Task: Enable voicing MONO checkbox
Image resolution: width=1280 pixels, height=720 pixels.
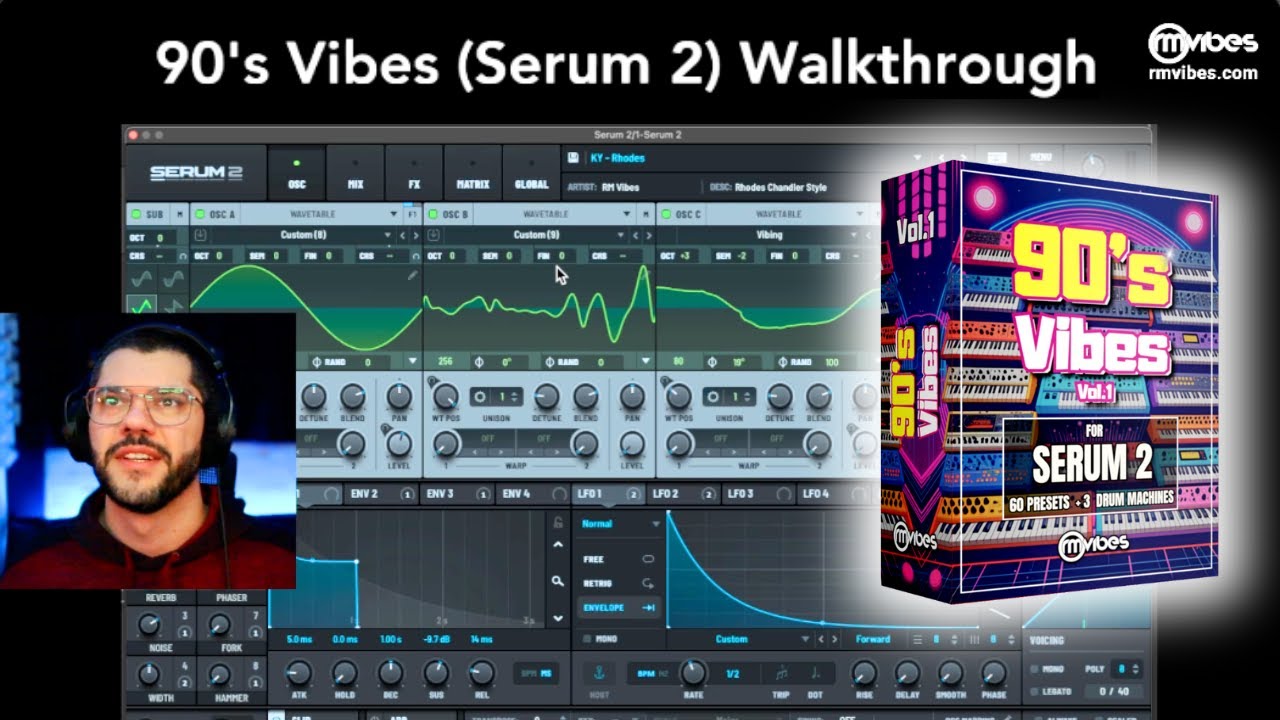Action: tap(1033, 669)
